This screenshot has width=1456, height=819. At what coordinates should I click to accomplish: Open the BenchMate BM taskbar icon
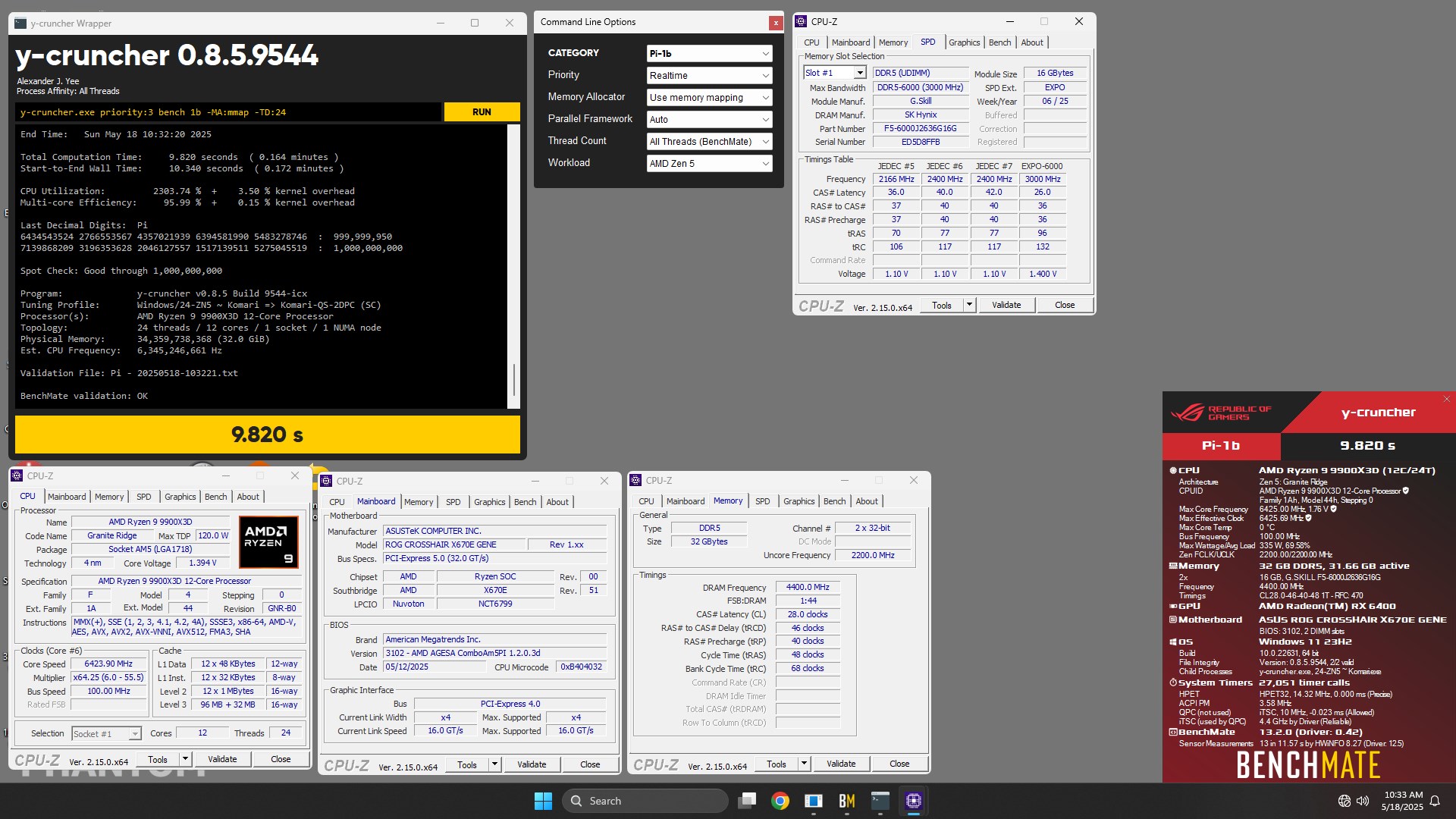point(846,801)
